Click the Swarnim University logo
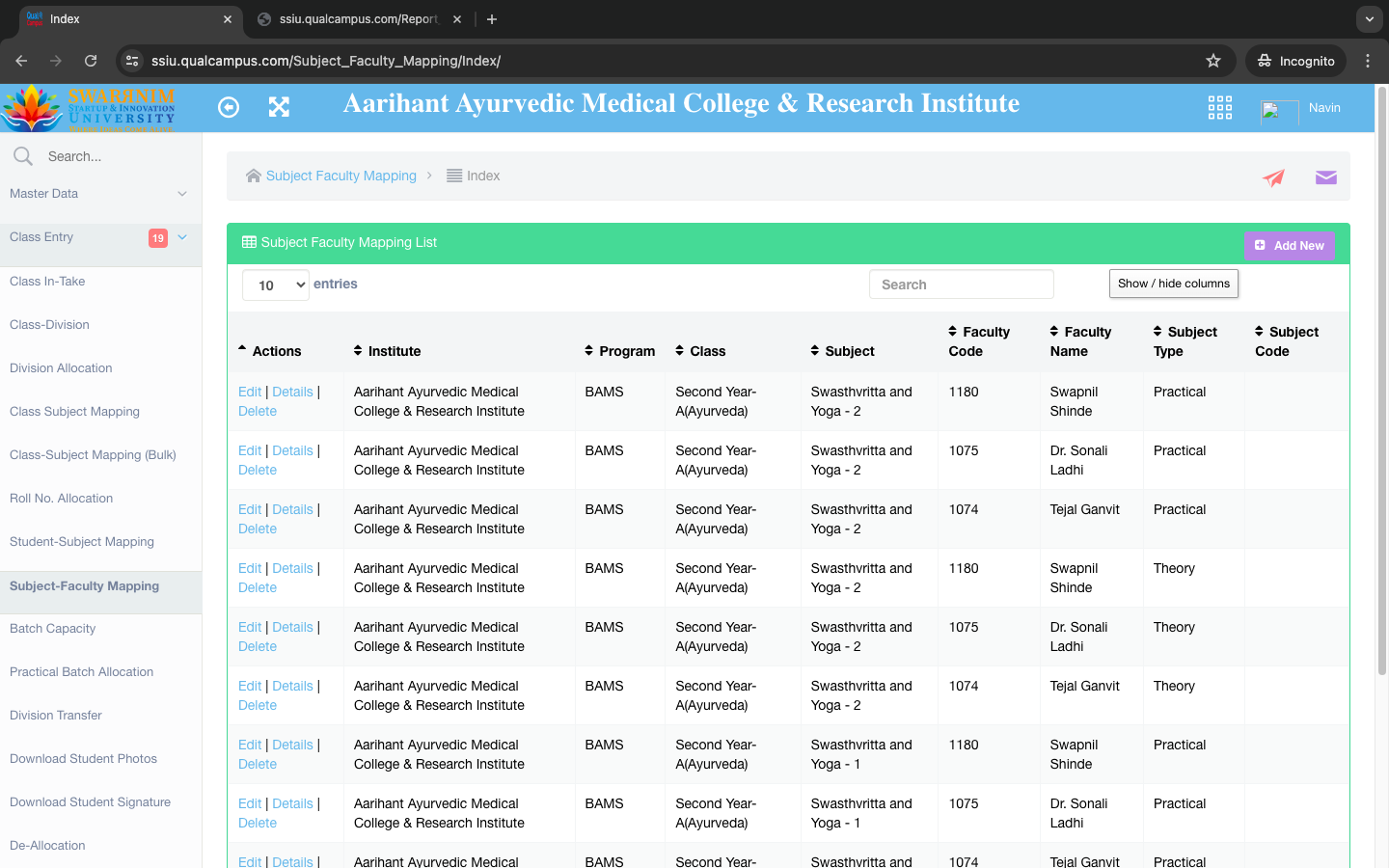 tap(89, 108)
